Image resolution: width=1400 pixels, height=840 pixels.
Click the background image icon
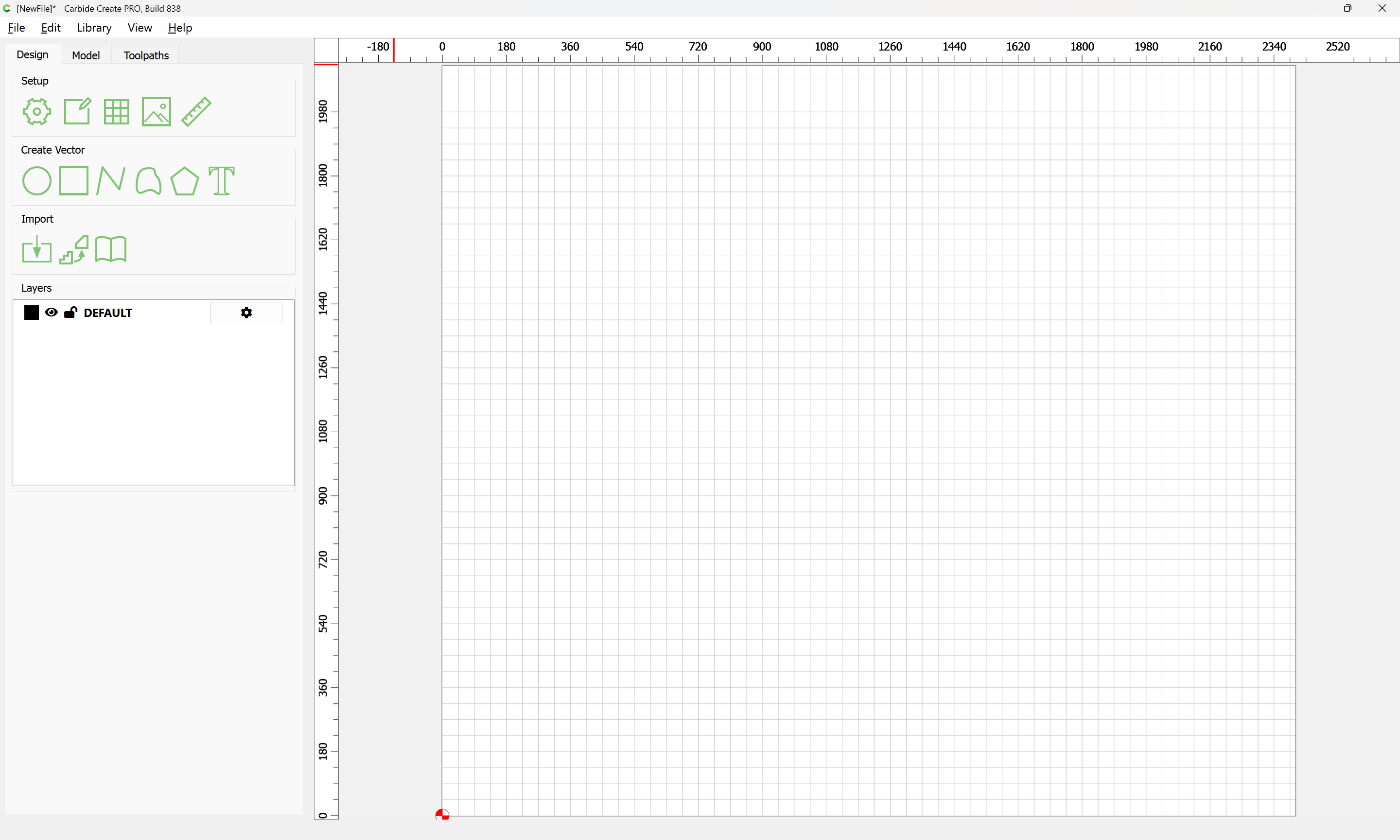tap(156, 111)
